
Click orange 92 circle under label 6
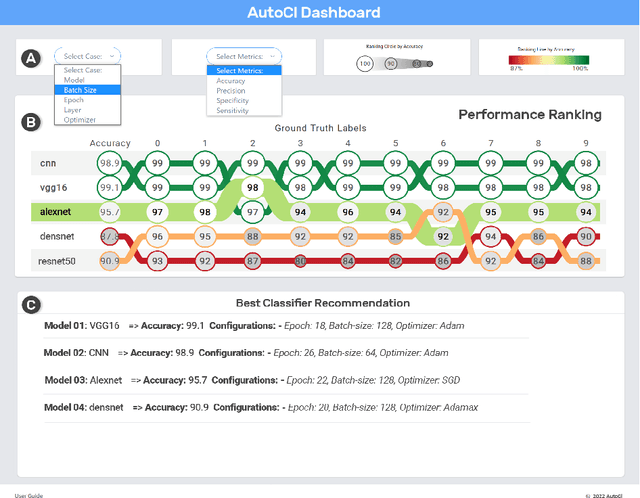443,212
